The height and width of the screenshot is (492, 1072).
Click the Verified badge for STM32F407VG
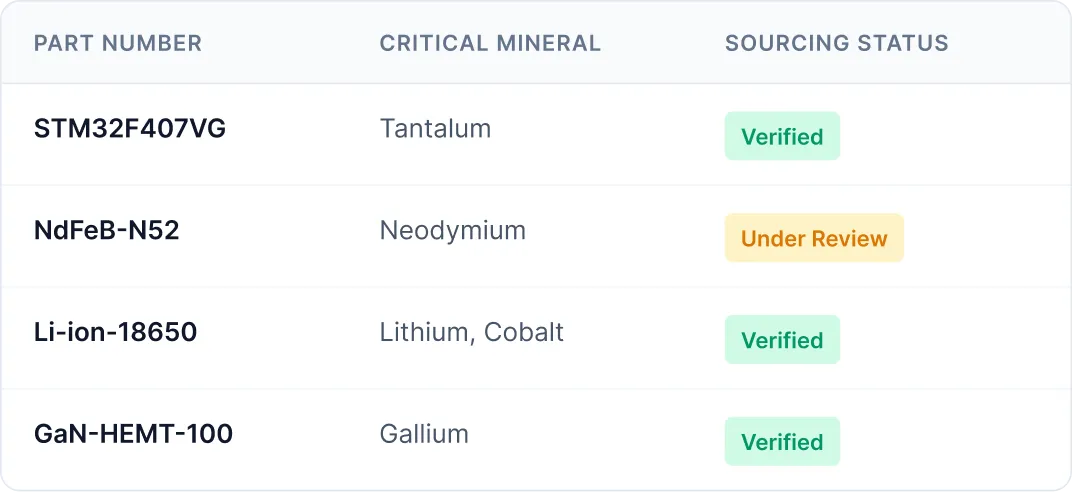[782, 137]
